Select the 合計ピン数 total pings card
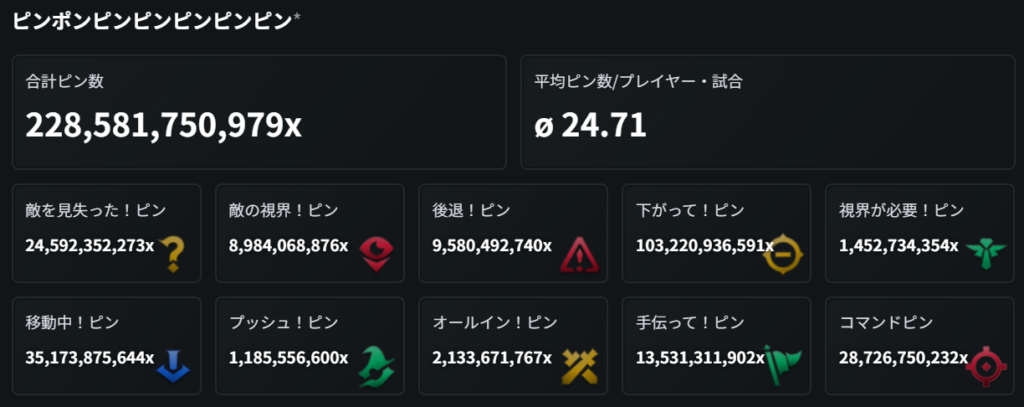 click(x=258, y=112)
